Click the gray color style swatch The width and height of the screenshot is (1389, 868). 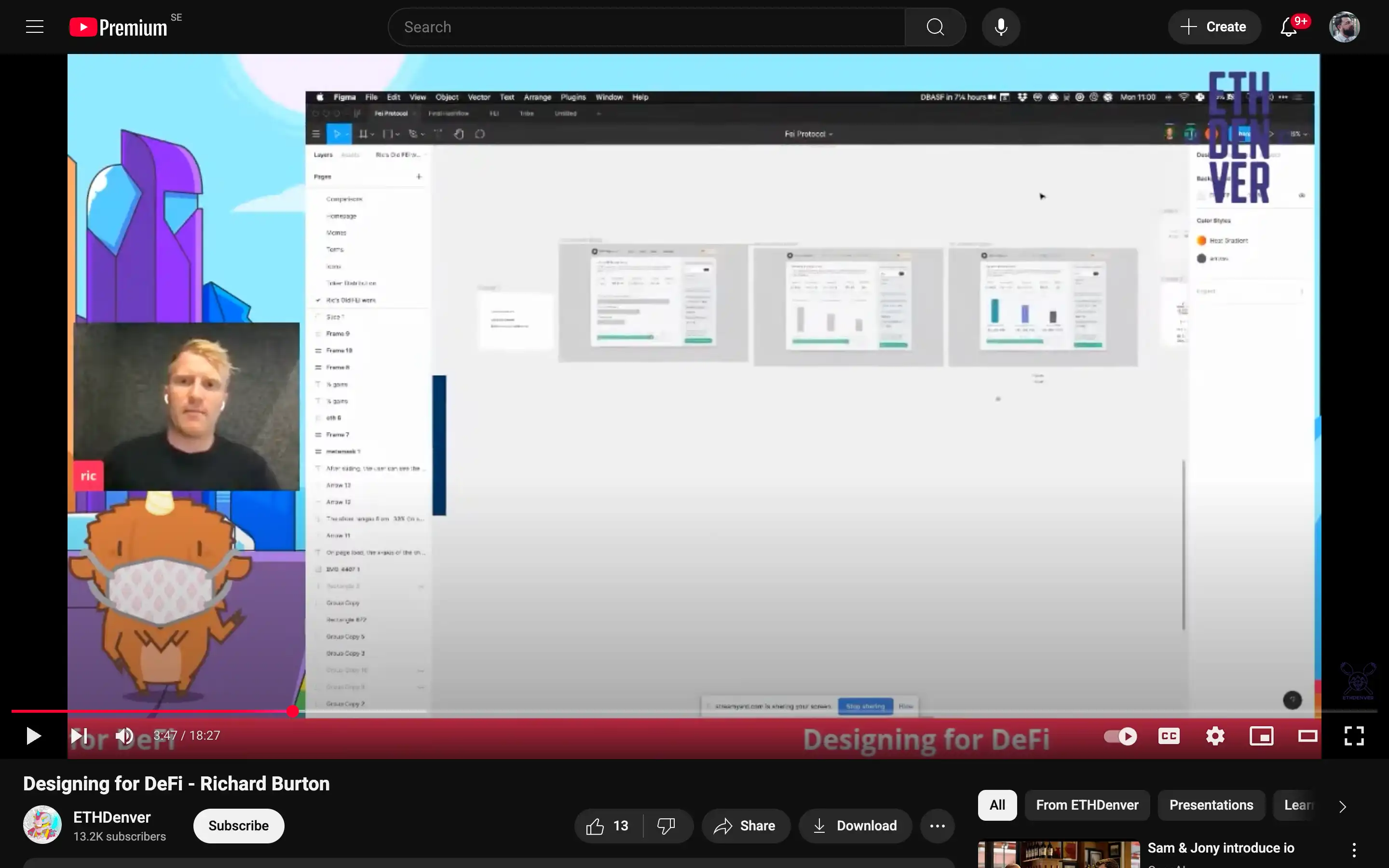pyautogui.click(x=1201, y=258)
